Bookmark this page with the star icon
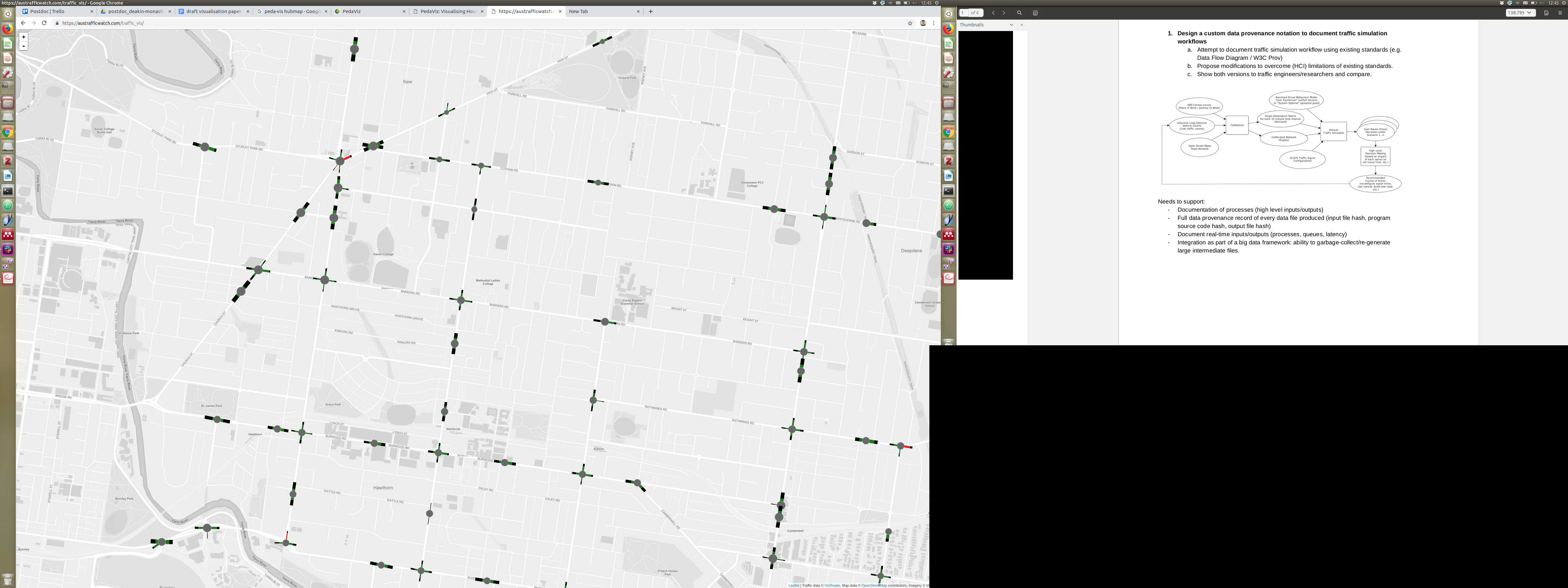The width and height of the screenshot is (1568, 588). [910, 23]
